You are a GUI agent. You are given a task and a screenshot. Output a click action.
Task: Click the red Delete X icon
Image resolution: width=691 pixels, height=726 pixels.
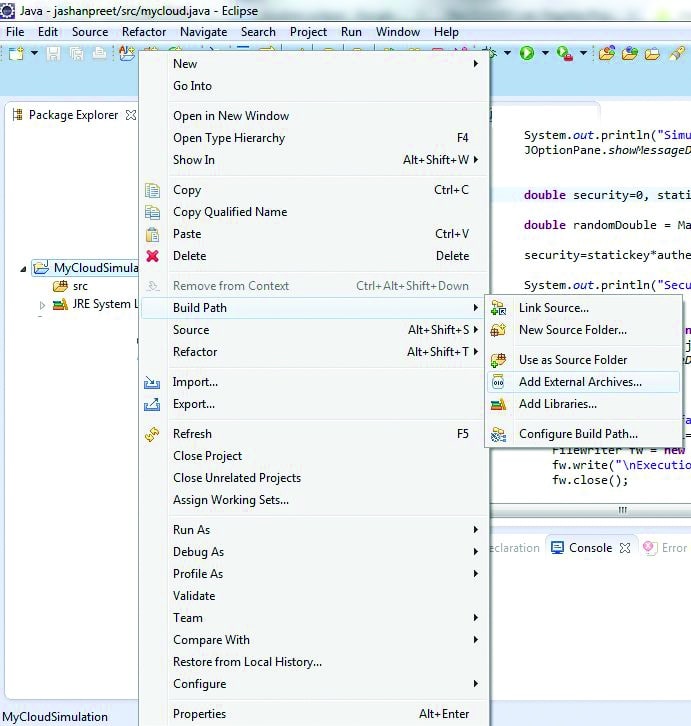152,256
